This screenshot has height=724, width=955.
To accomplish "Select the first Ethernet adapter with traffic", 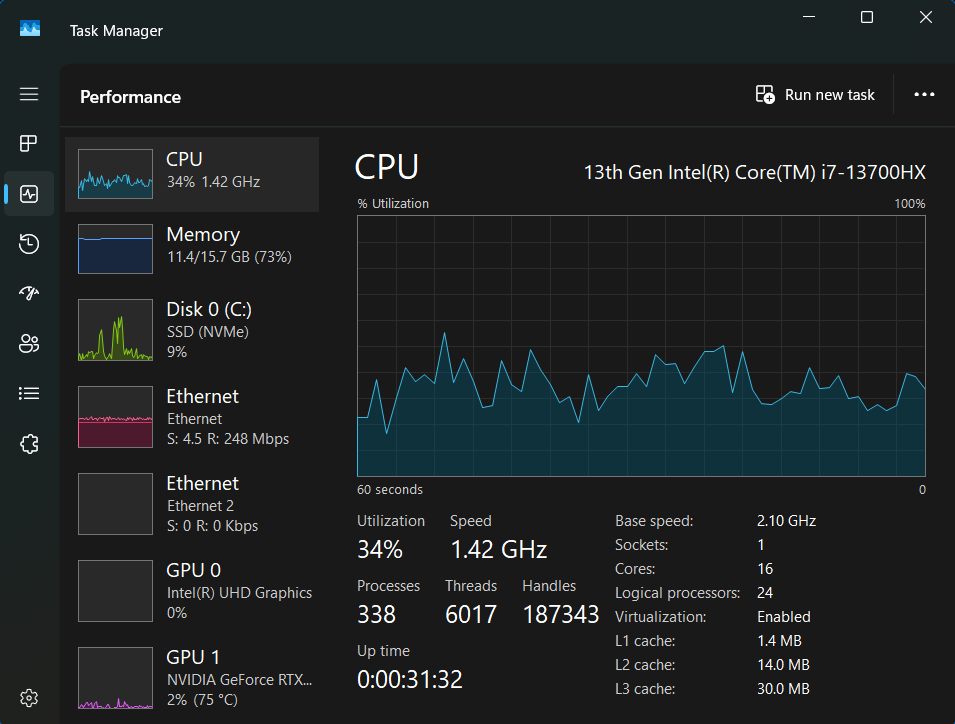I will click(192, 417).
